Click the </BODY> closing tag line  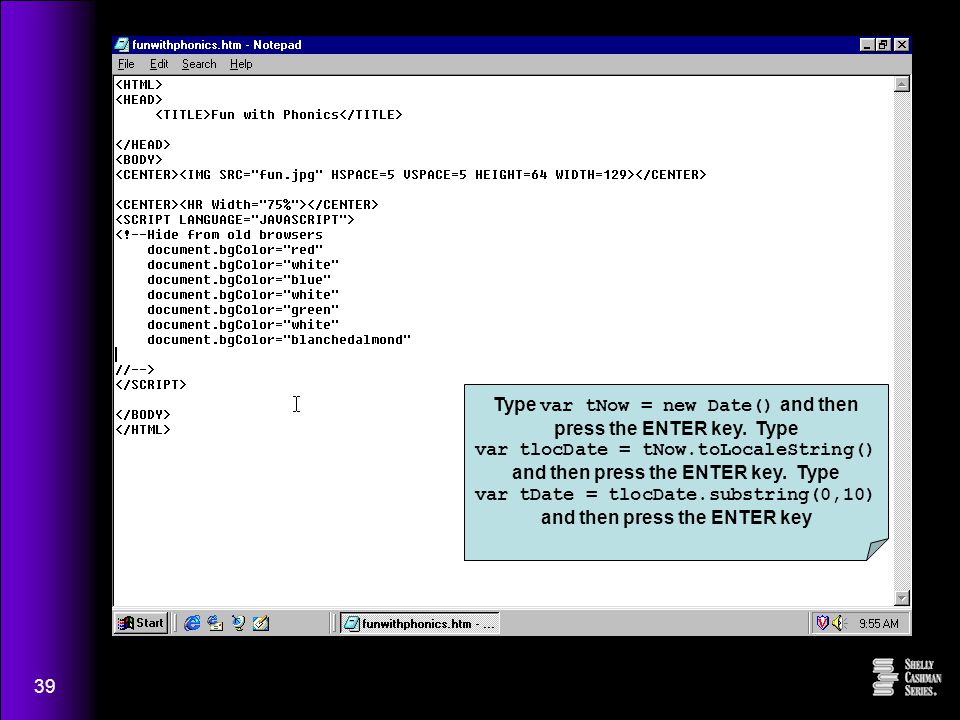pos(143,414)
